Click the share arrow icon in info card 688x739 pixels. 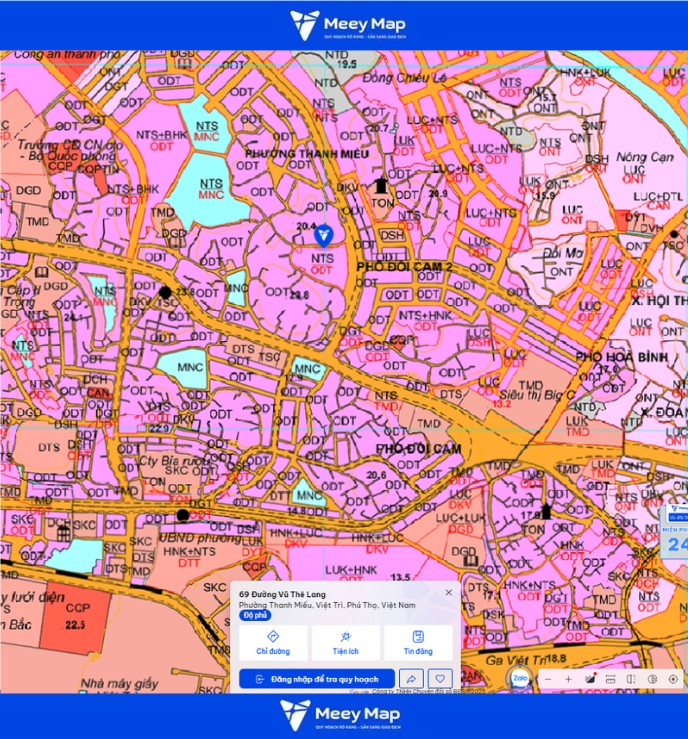tap(411, 679)
